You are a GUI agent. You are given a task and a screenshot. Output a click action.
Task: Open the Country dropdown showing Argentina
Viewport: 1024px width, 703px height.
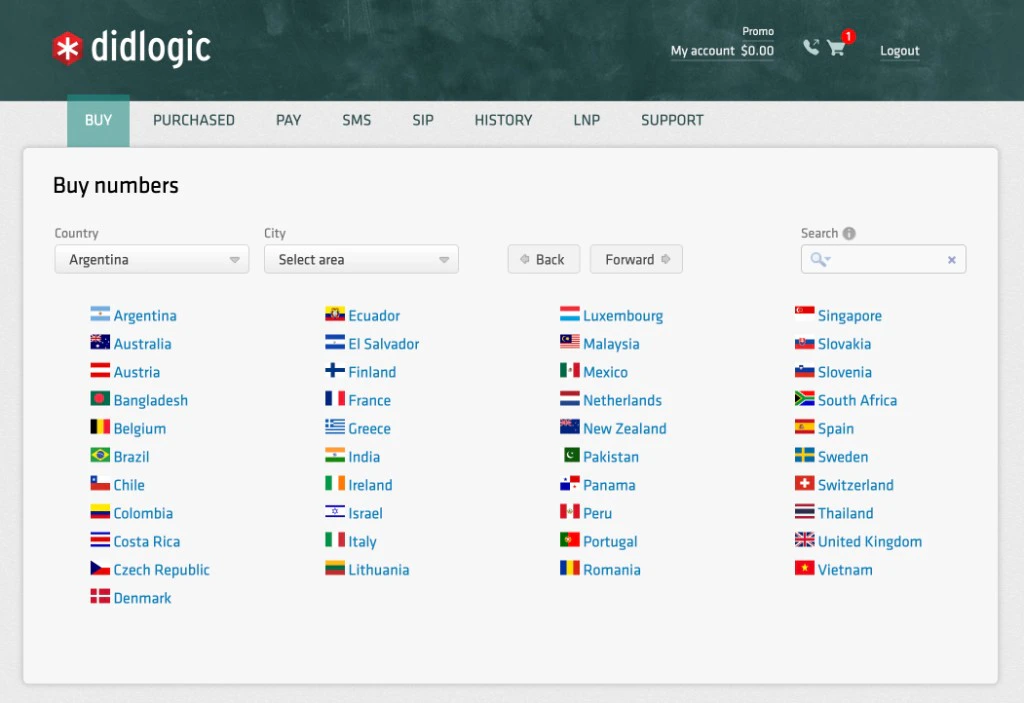152,259
